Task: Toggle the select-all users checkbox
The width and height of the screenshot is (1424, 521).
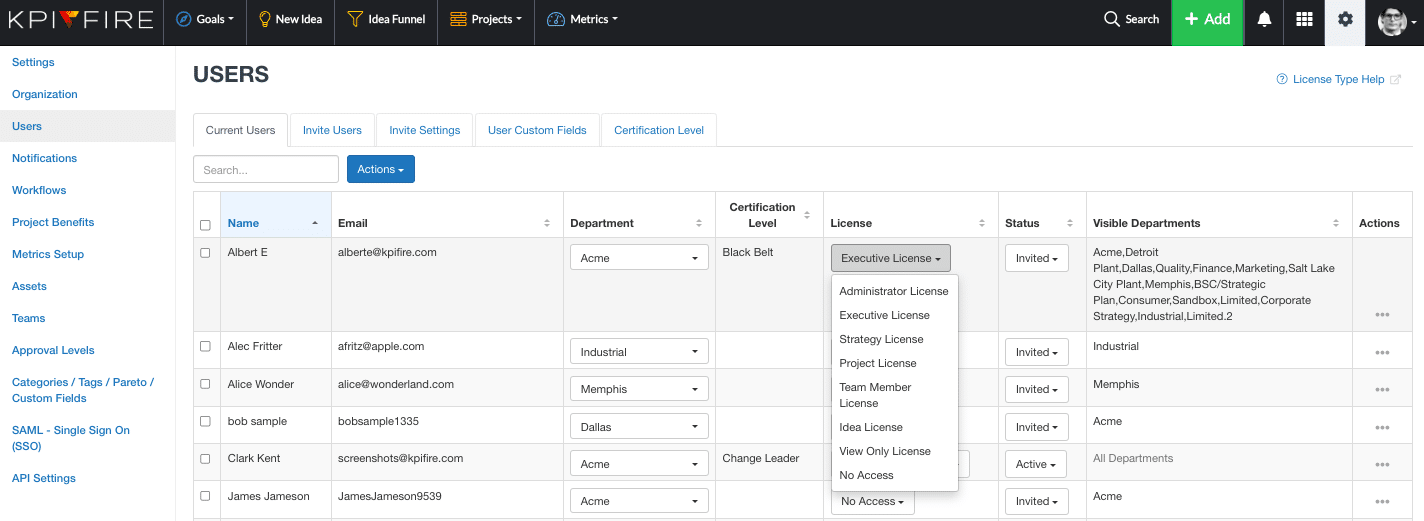Action: 205,225
